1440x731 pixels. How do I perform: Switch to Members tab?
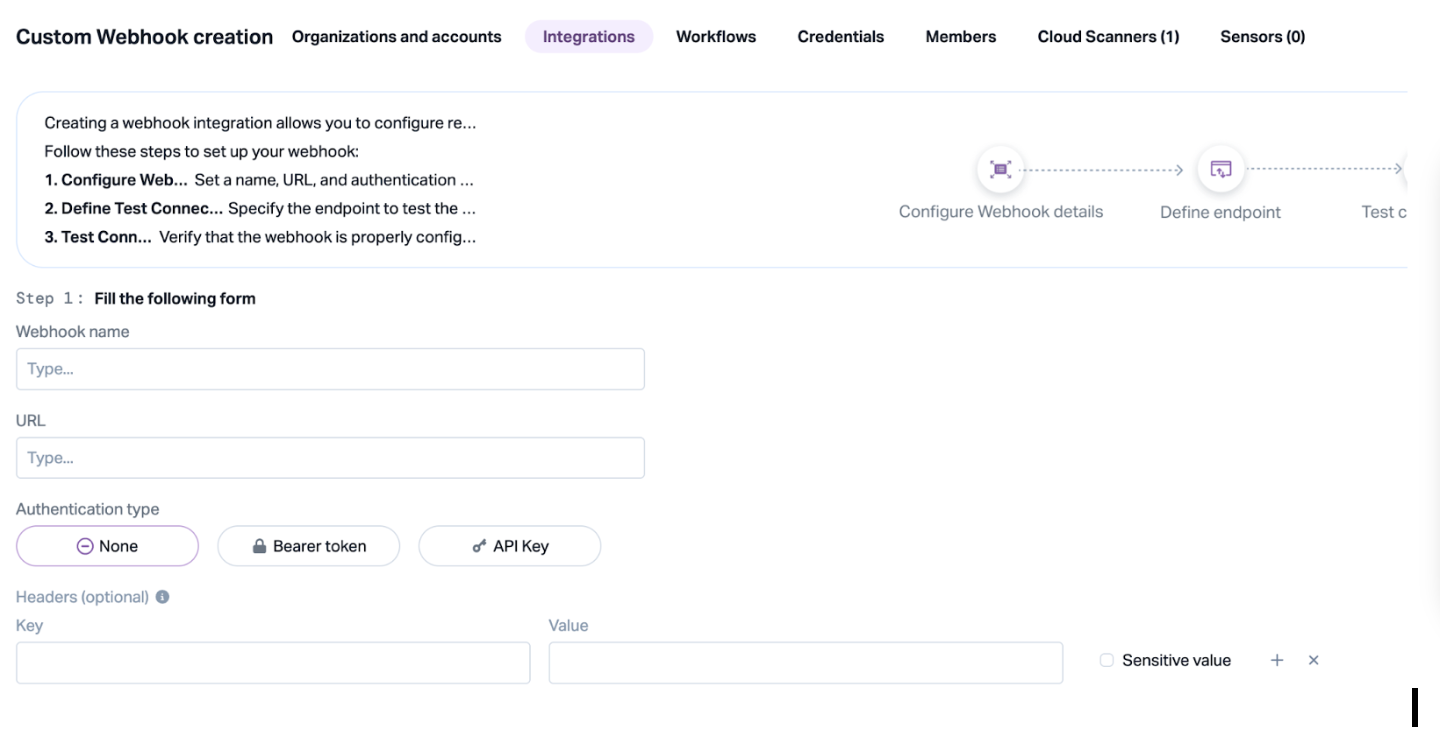pyautogui.click(x=960, y=37)
